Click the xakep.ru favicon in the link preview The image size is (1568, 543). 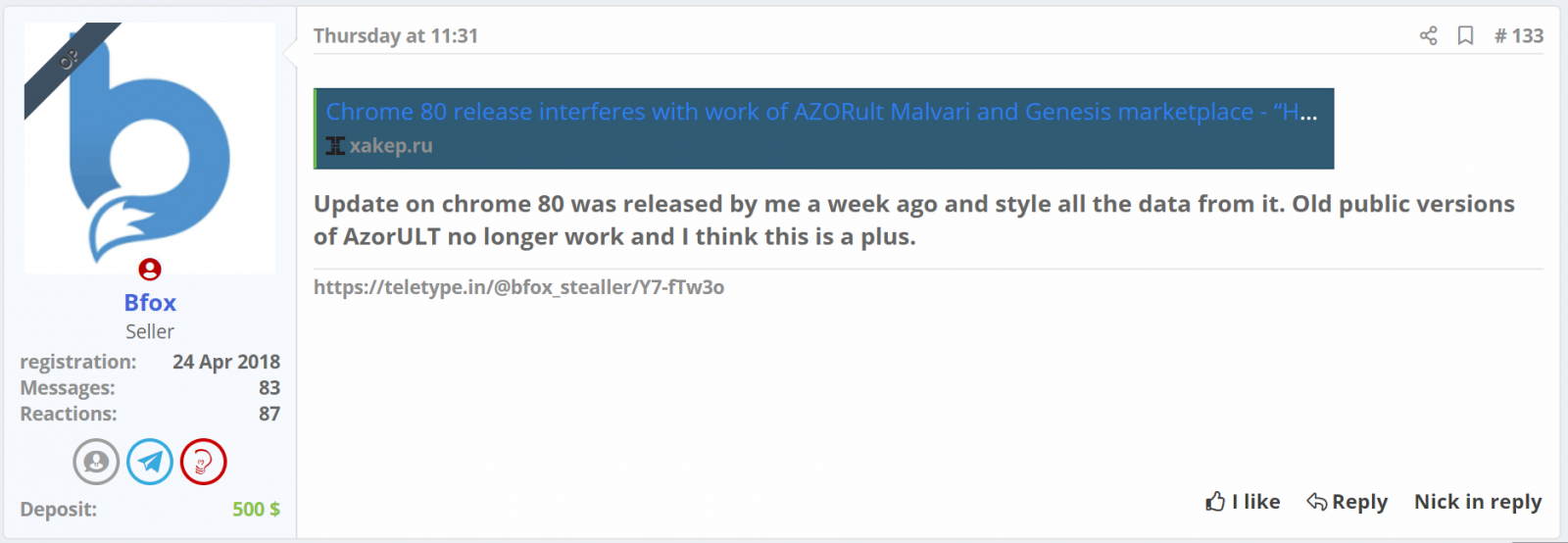click(335, 146)
